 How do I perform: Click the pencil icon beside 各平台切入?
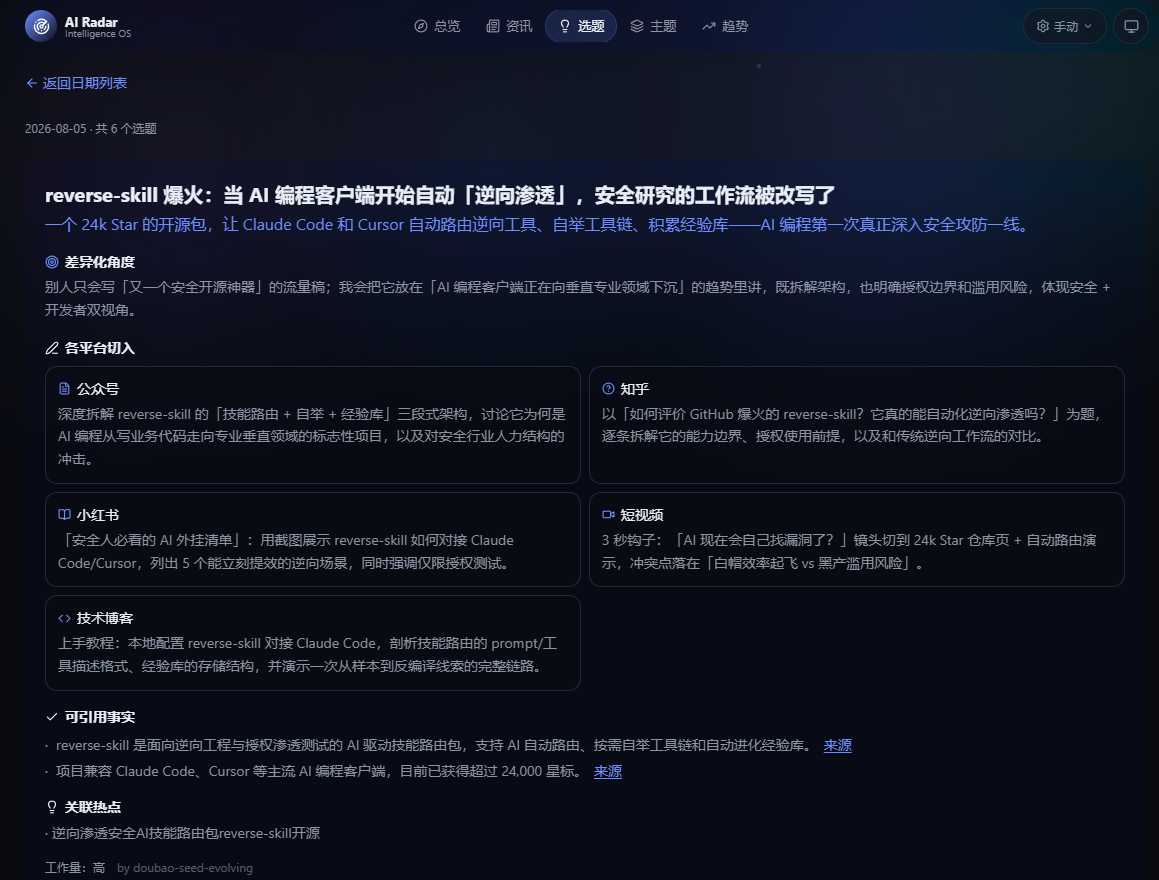(52, 348)
